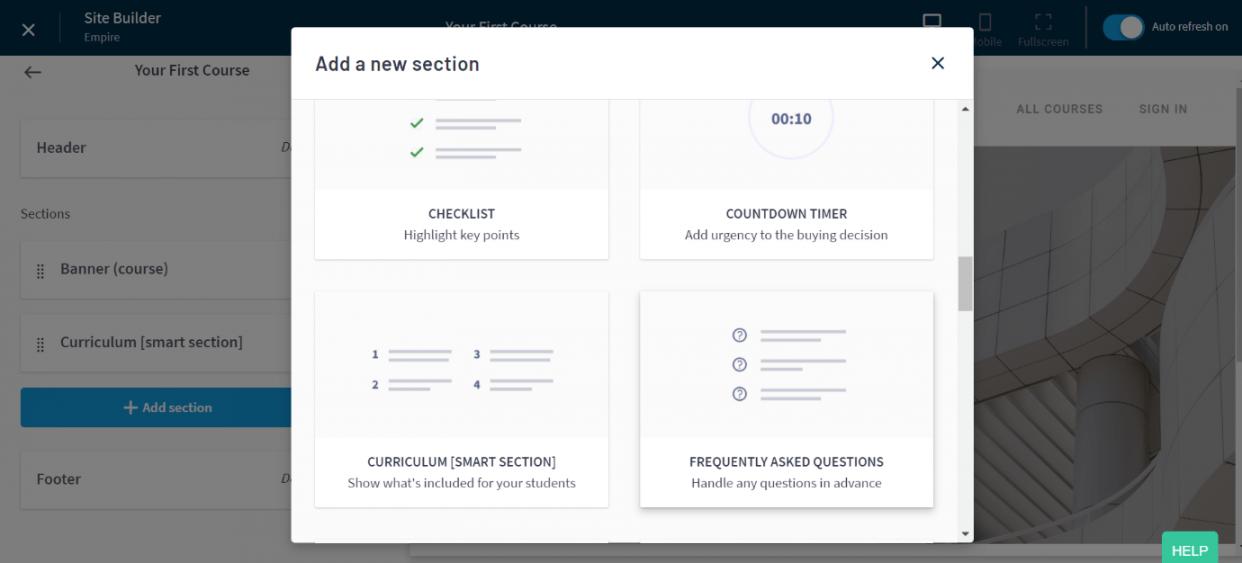Turn off the Auto refresh toggle

(x=1123, y=27)
